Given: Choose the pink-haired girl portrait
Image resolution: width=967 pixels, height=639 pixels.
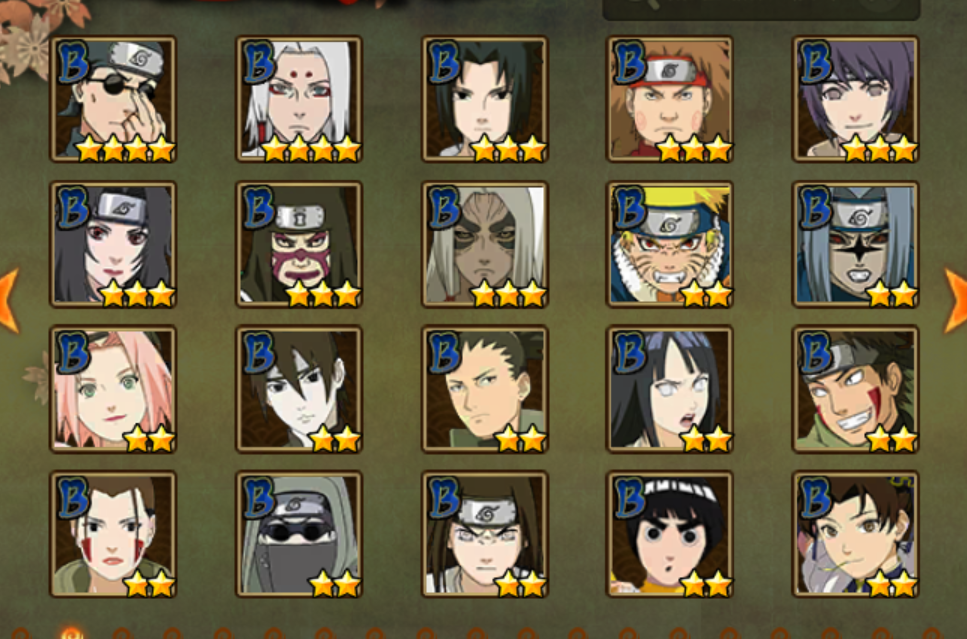Looking at the screenshot, I should coord(113,389).
